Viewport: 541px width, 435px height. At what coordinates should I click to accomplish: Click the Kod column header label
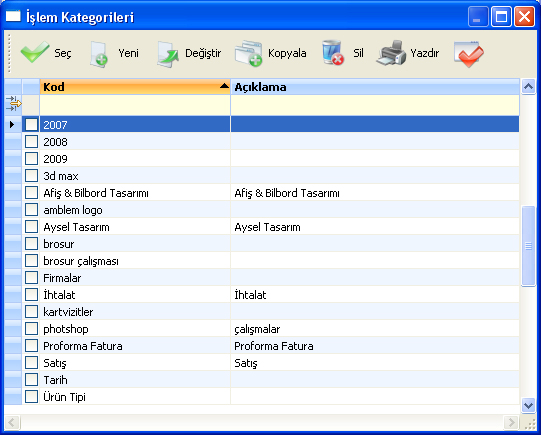pos(54,87)
